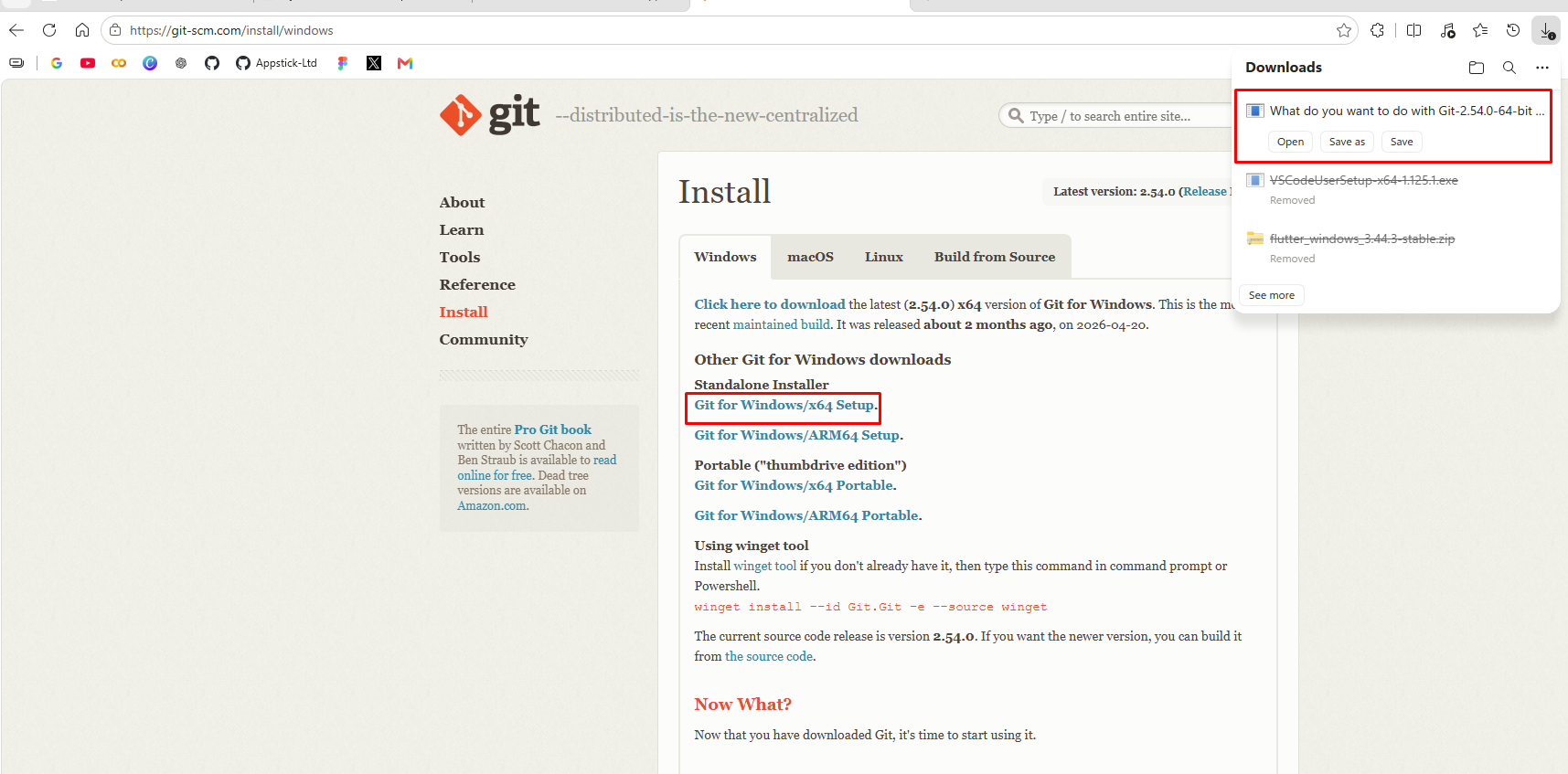Open the Colab bookmark icon
Image resolution: width=1568 pixels, height=774 pixels.
[x=119, y=63]
